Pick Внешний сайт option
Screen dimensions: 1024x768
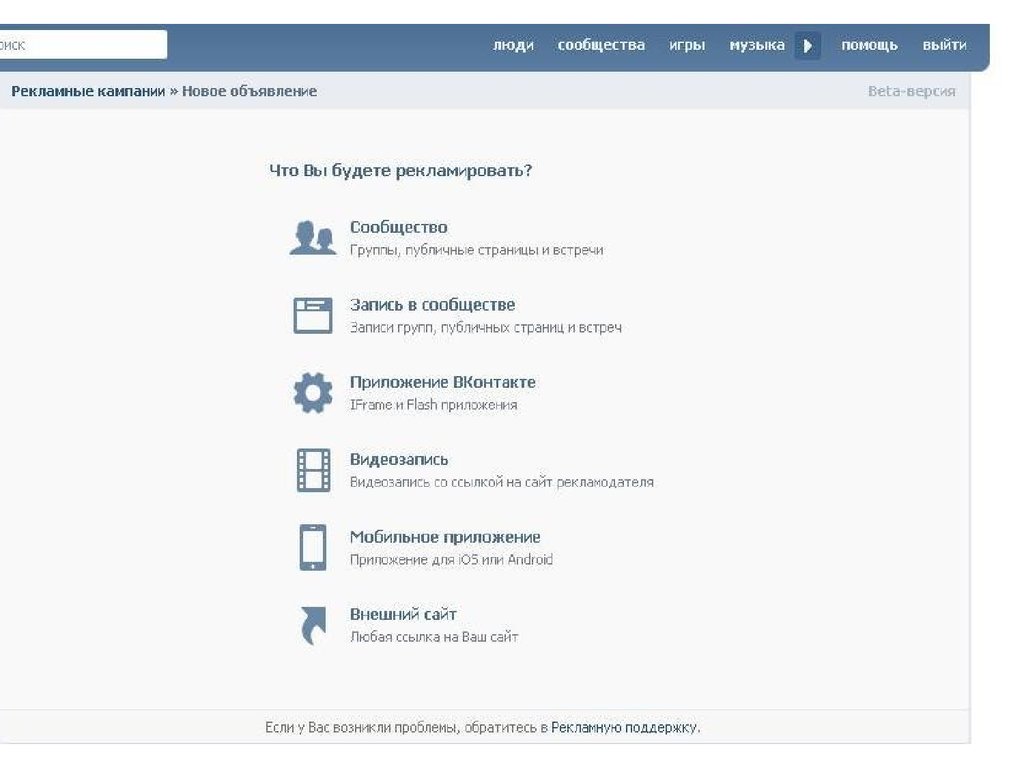(403, 615)
